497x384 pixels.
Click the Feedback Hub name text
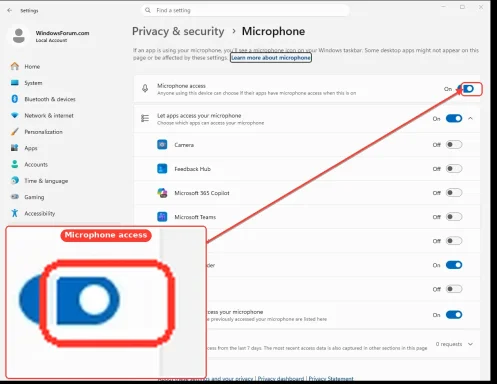tap(193, 169)
